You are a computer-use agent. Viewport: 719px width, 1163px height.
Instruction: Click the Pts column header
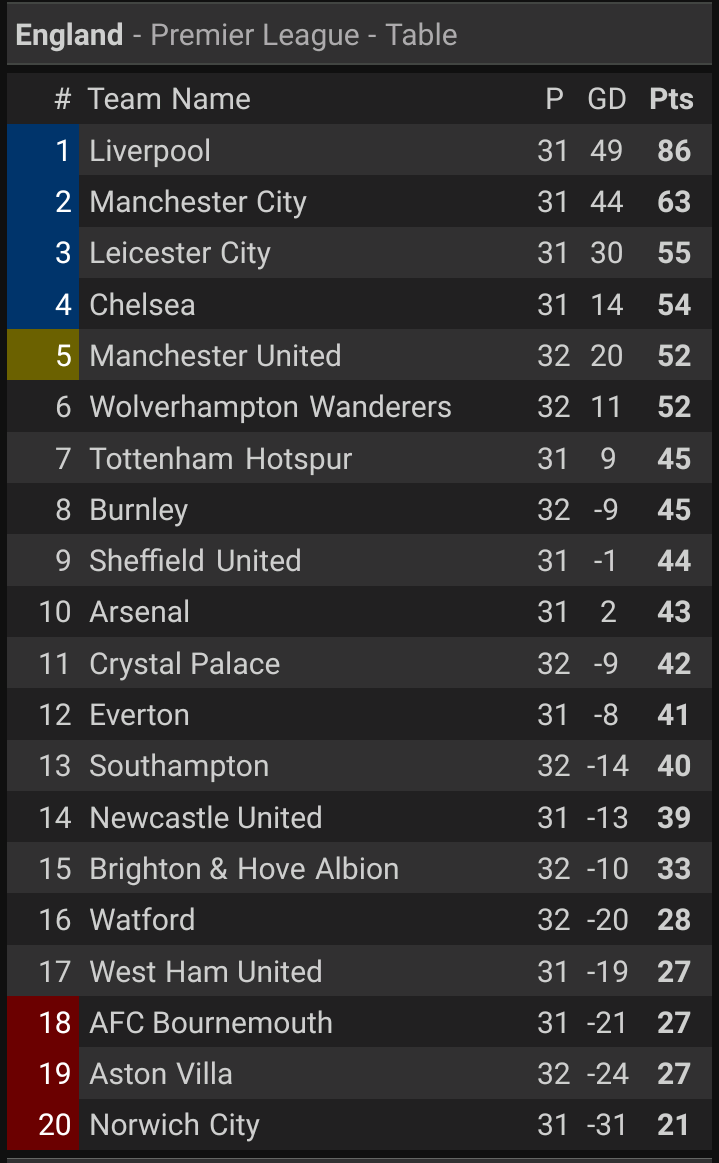pos(671,99)
